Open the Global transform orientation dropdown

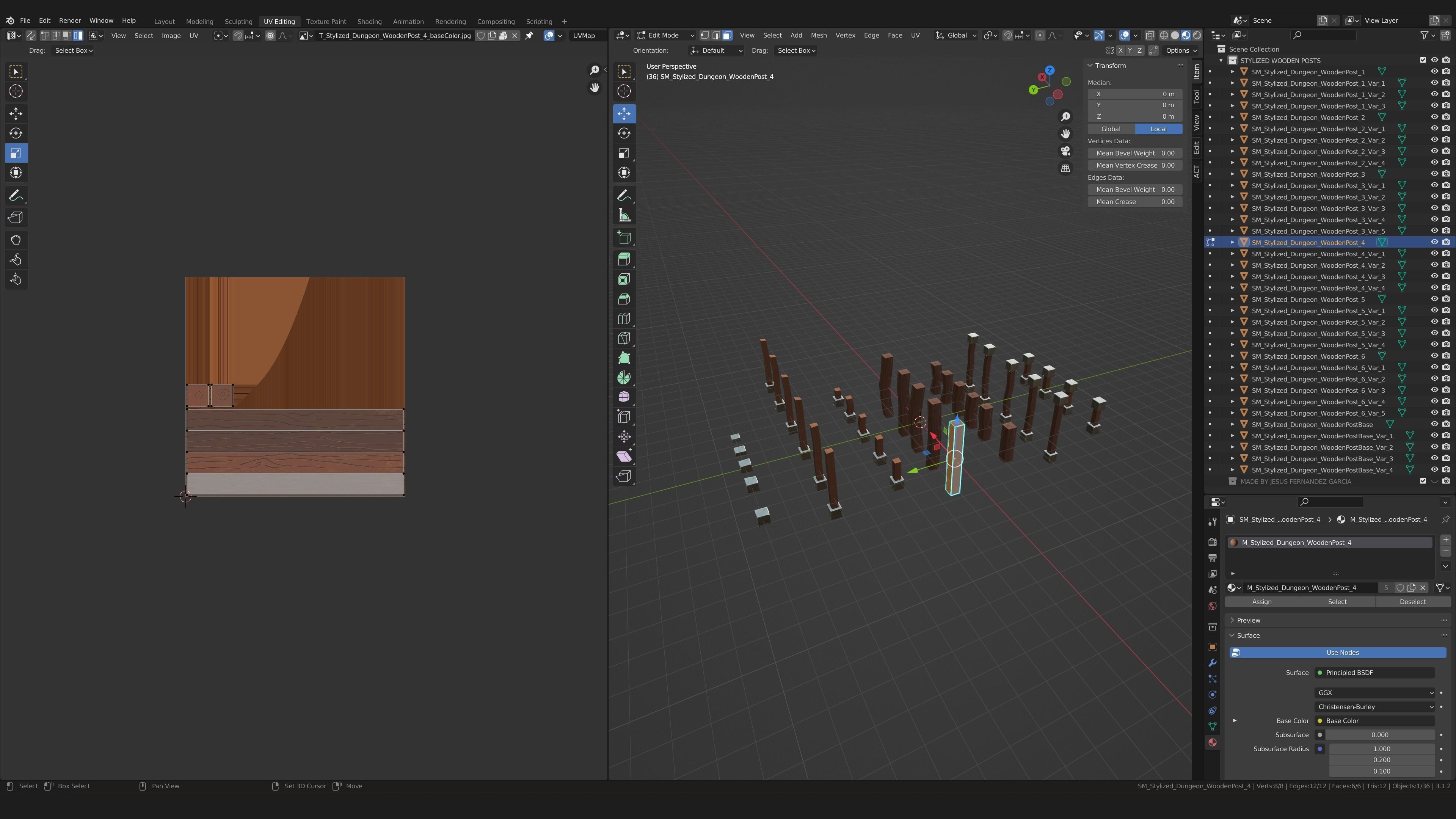pyautogui.click(x=956, y=36)
